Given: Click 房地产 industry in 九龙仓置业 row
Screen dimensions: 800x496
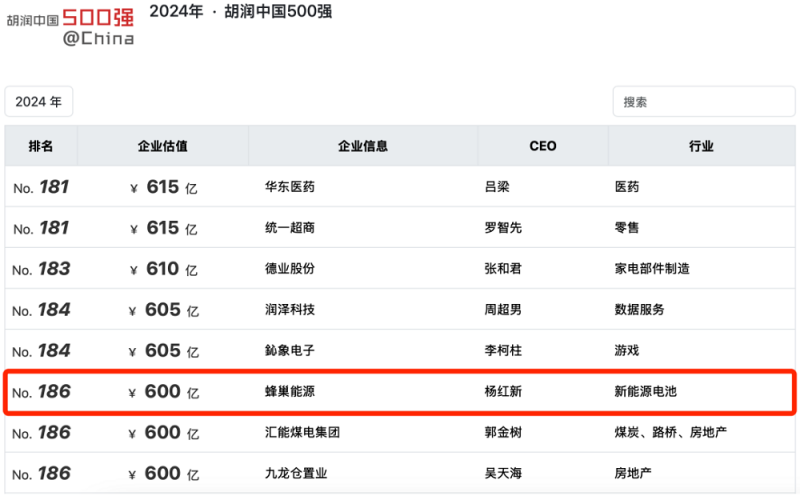Looking at the screenshot, I should (633, 473).
